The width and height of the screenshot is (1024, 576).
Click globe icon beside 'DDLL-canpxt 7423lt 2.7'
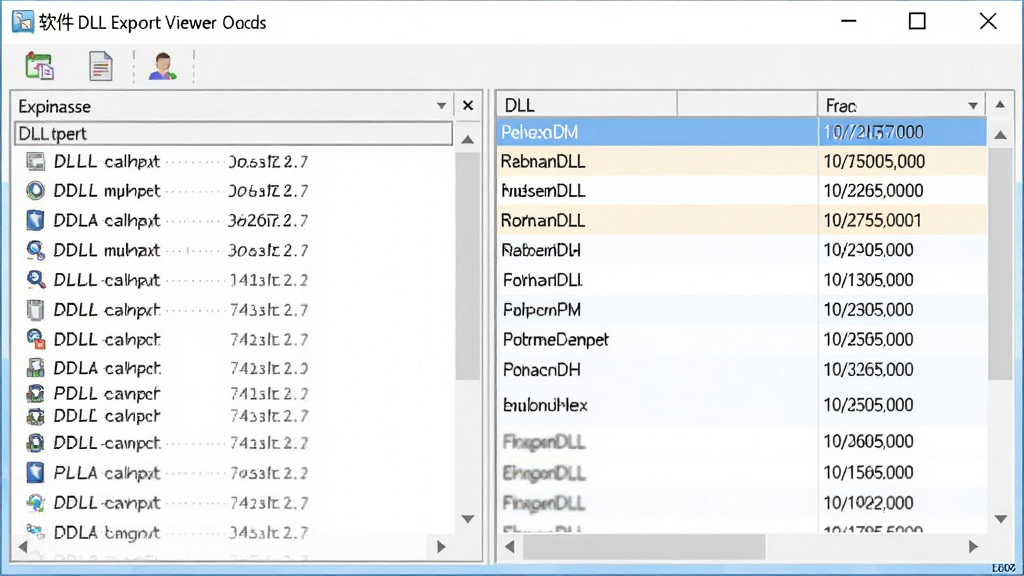(x=35, y=503)
